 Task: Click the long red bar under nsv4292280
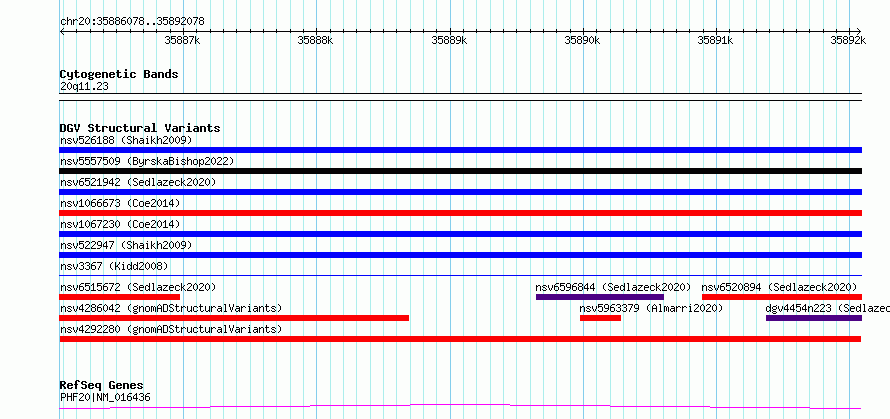pyautogui.click(x=460, y=339)
